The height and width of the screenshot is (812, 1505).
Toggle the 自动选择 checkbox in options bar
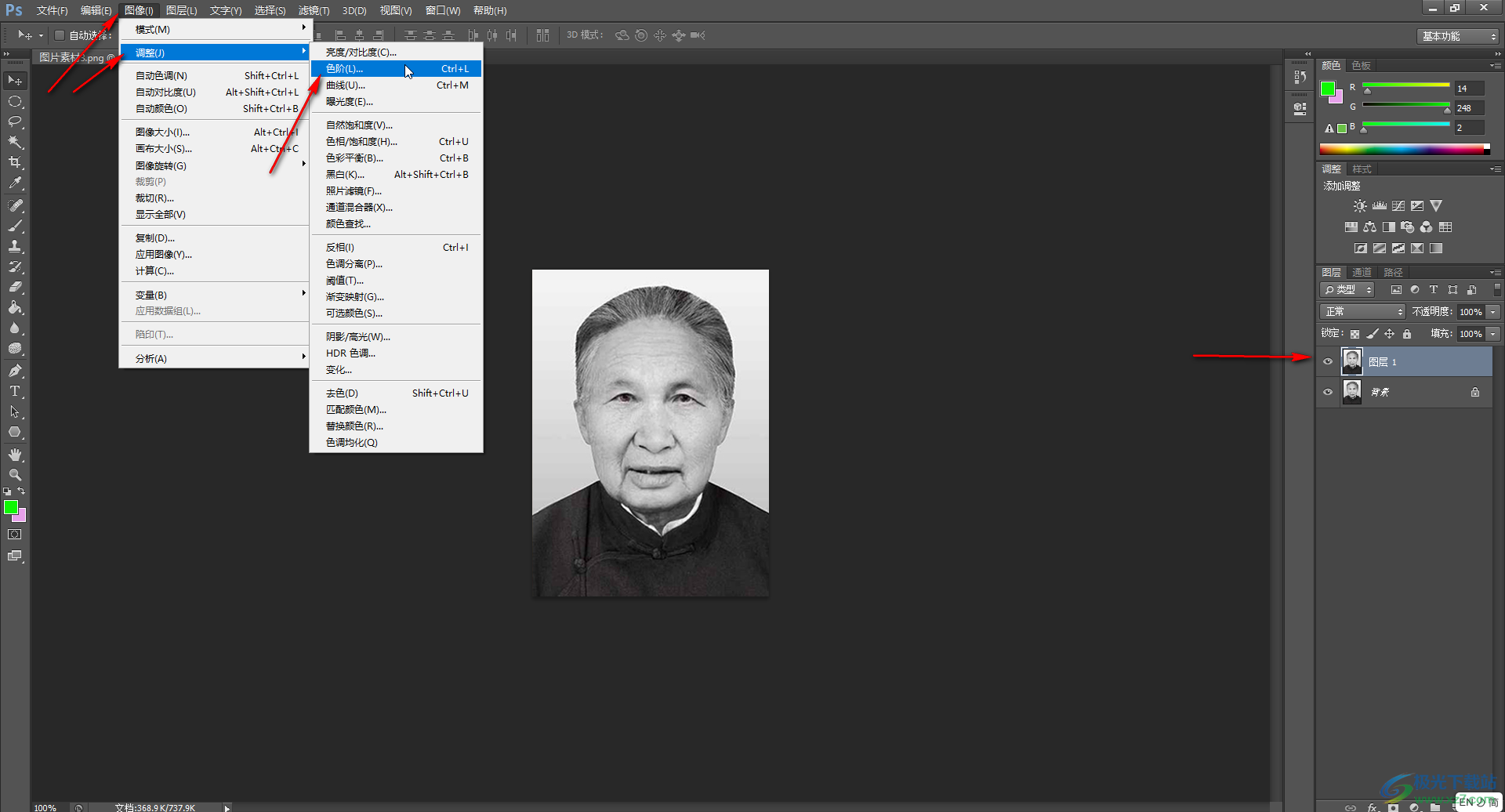tap(59, 35)
